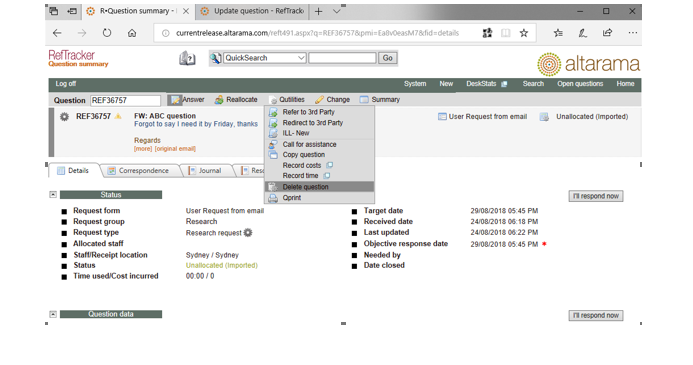Click the Oprint printer icon

273,198
